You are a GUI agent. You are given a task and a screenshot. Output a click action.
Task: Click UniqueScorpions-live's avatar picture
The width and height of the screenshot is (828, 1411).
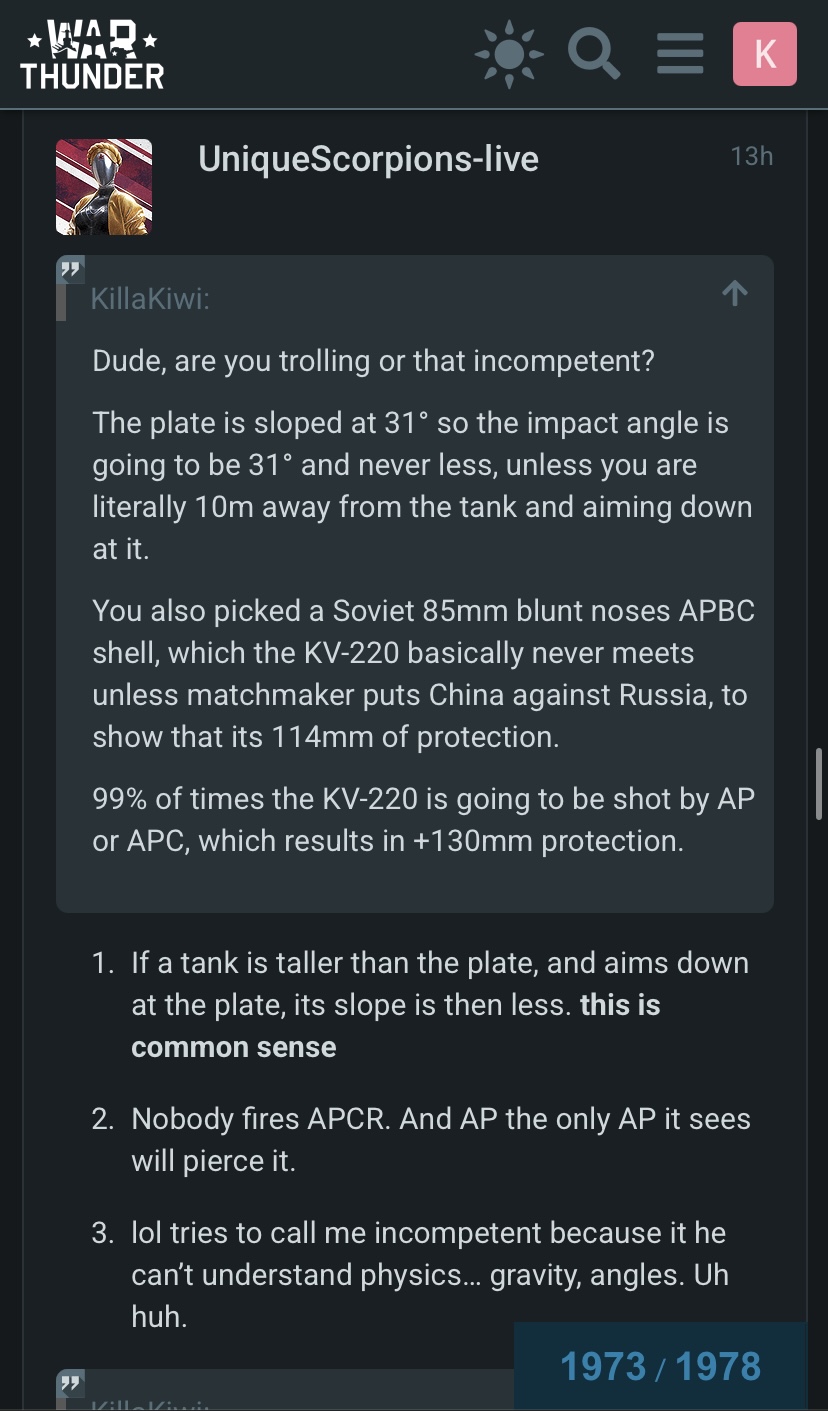pyautogui.click(x=104, y=187)
